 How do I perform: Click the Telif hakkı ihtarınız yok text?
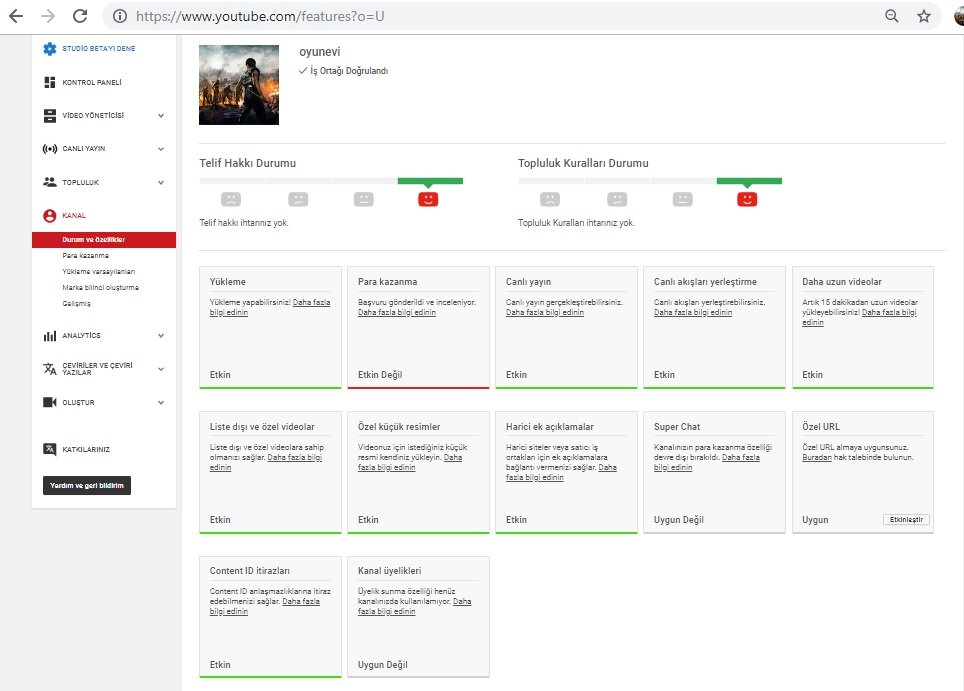[243, 223]
